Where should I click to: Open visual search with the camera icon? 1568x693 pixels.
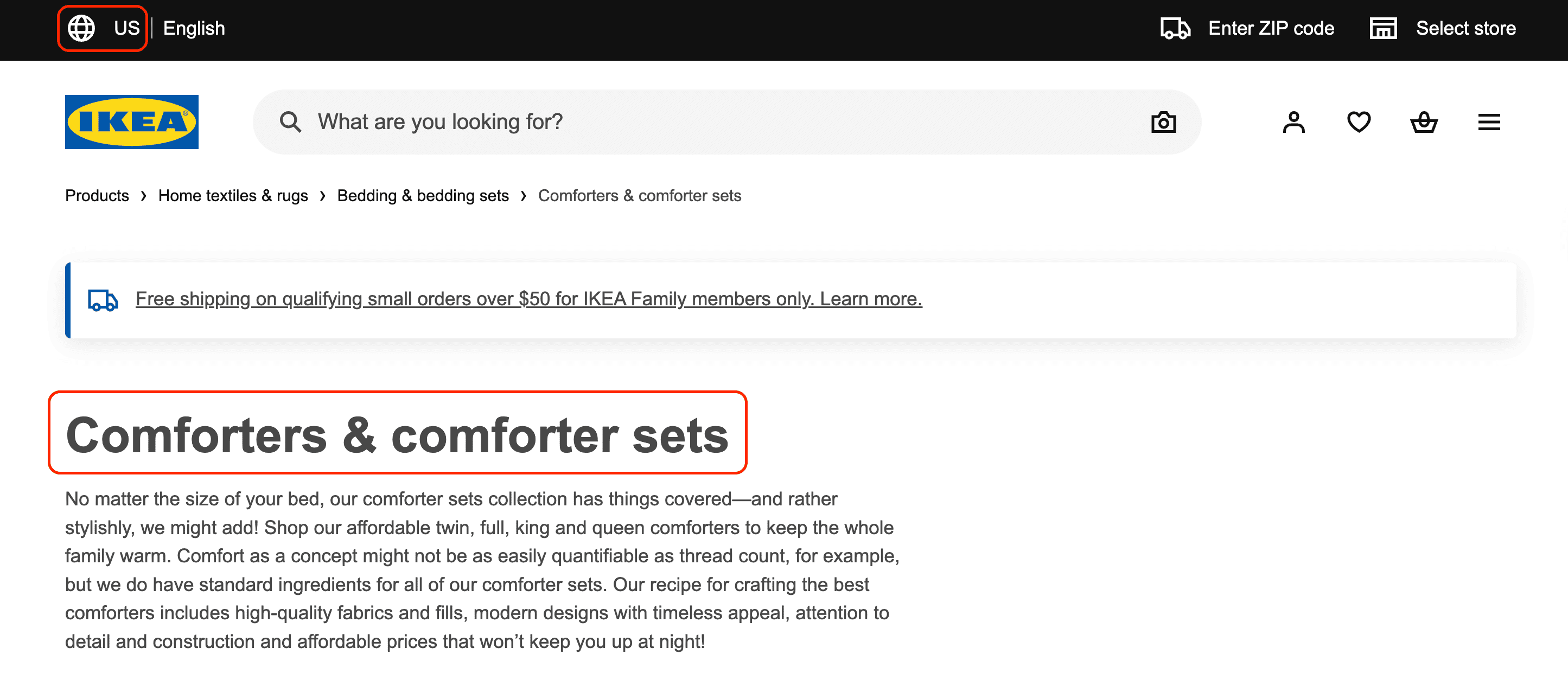pyautogui.click(x=1163, y=121)
